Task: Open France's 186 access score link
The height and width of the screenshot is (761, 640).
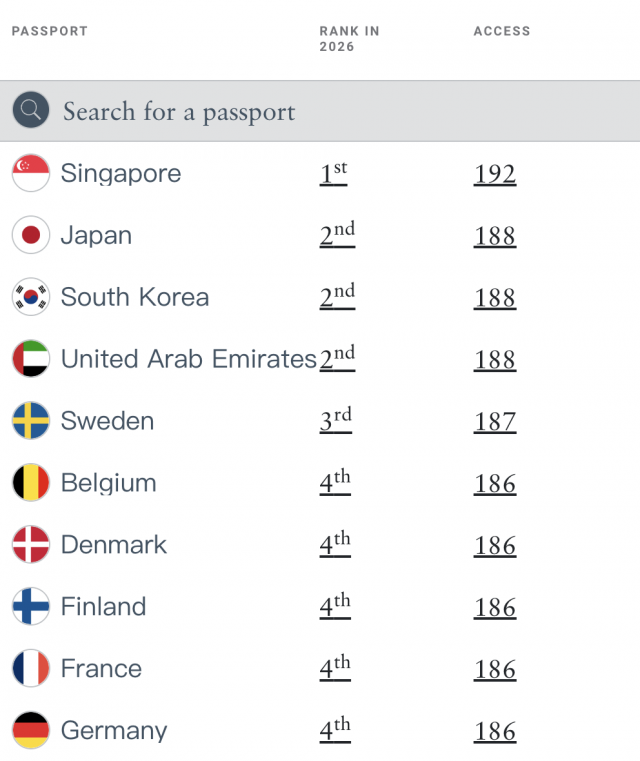Action: pyautogui.click(x=494, y=669)
